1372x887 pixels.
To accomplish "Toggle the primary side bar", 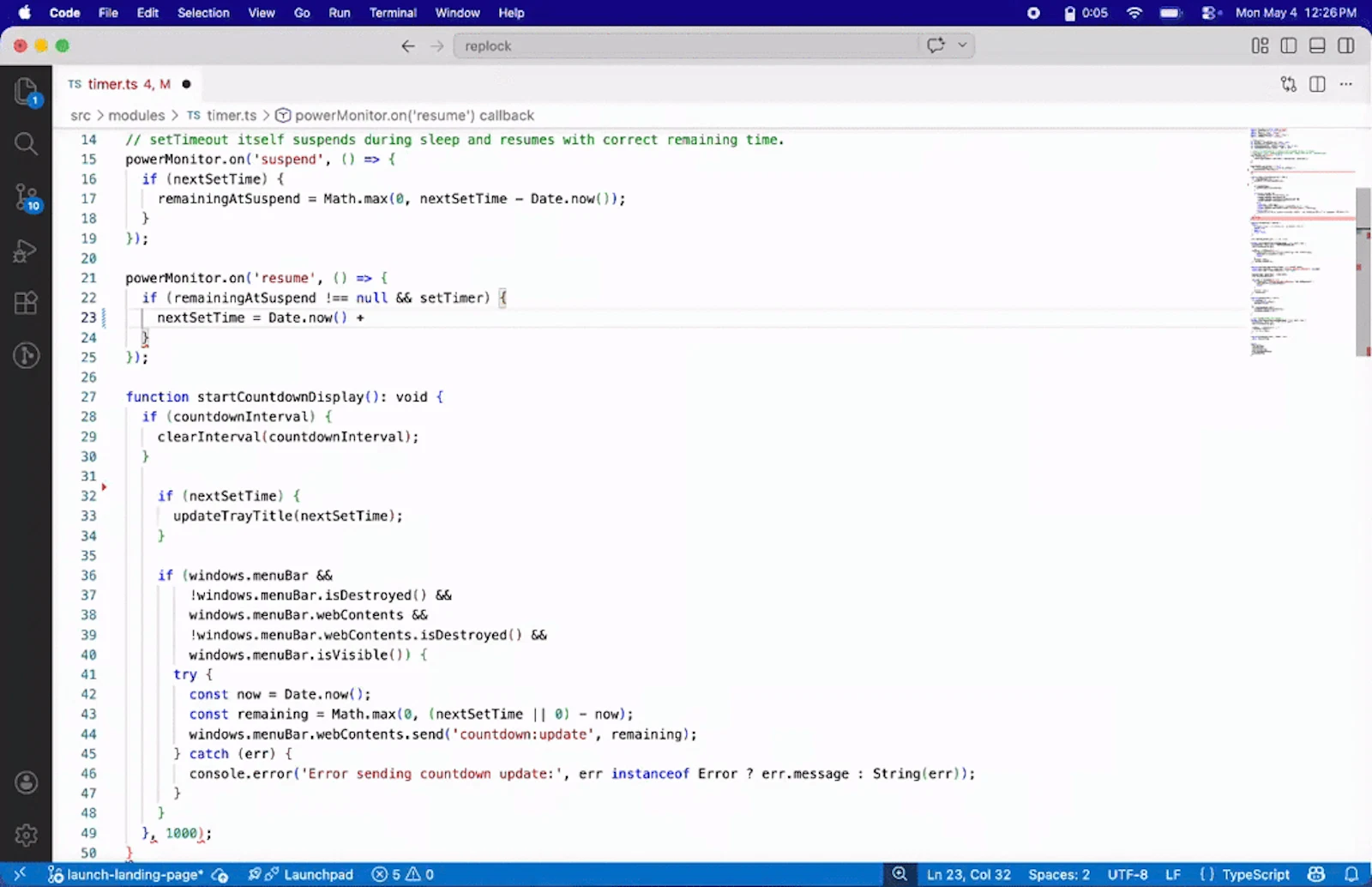I will (x=1289, y=46).
